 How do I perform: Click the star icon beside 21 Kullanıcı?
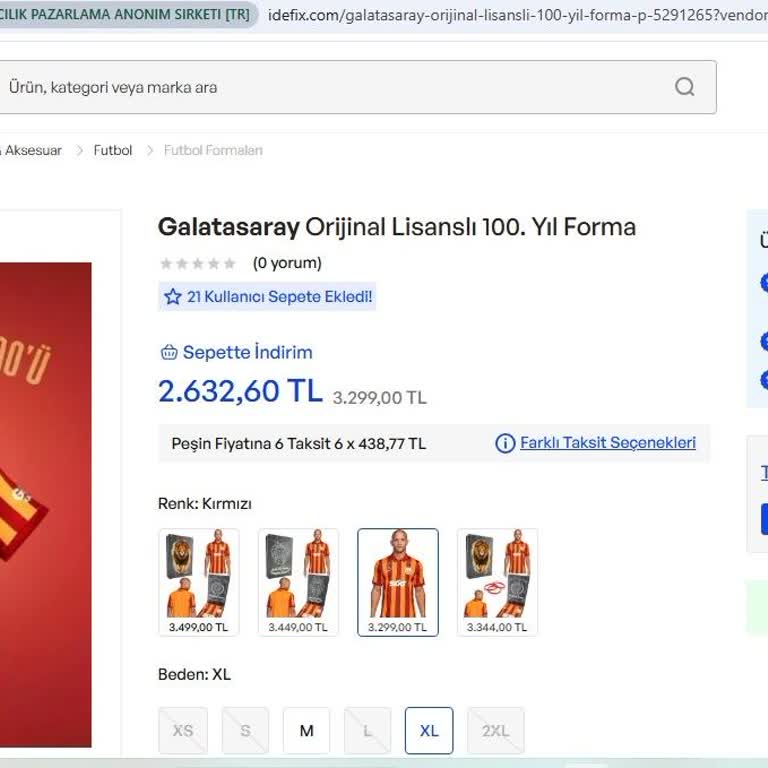(x=172, y=296)
